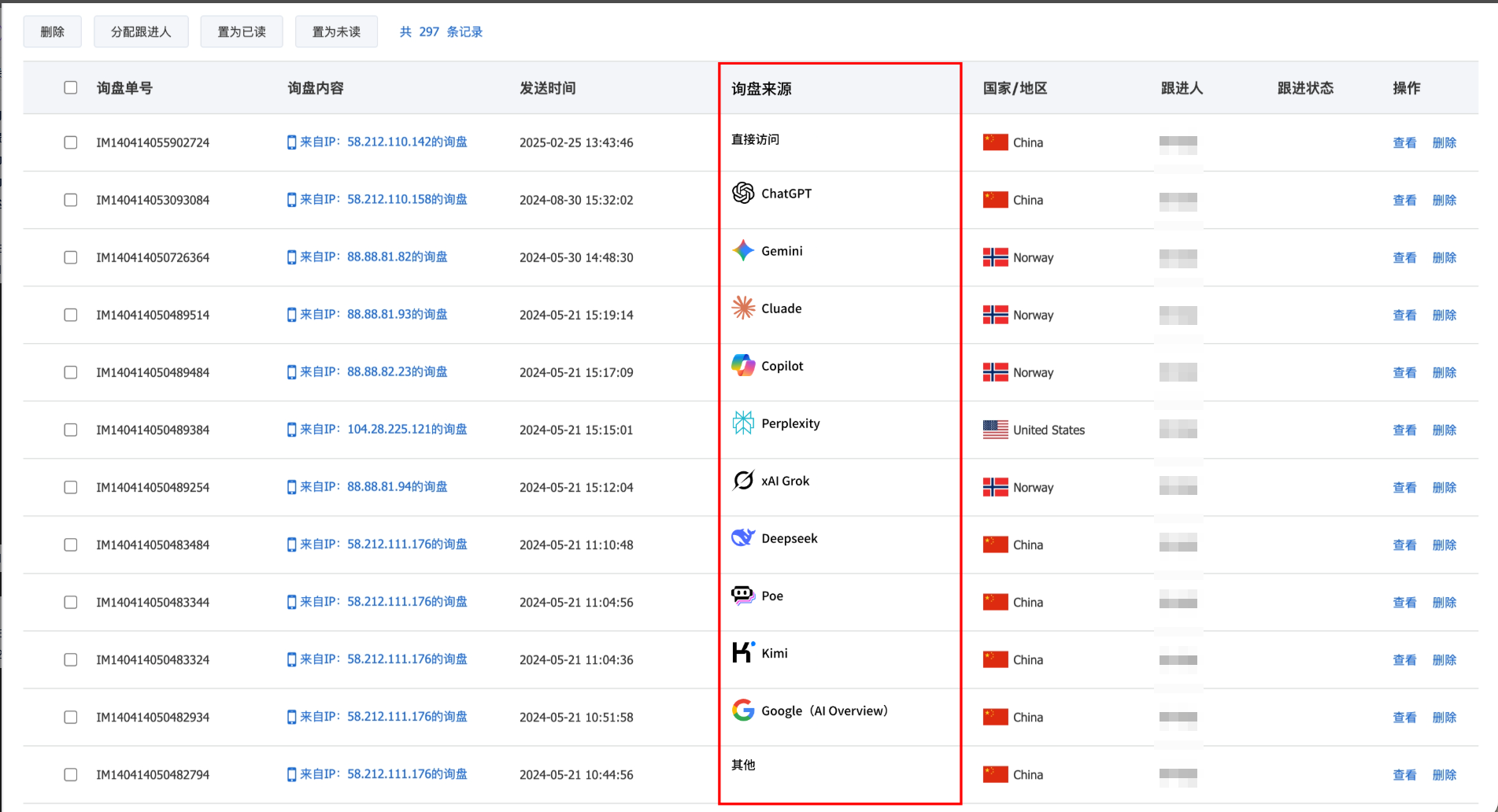
Task: Check the row for IM140414050726364
Action: pyautogui.click(x=70, y=257)
